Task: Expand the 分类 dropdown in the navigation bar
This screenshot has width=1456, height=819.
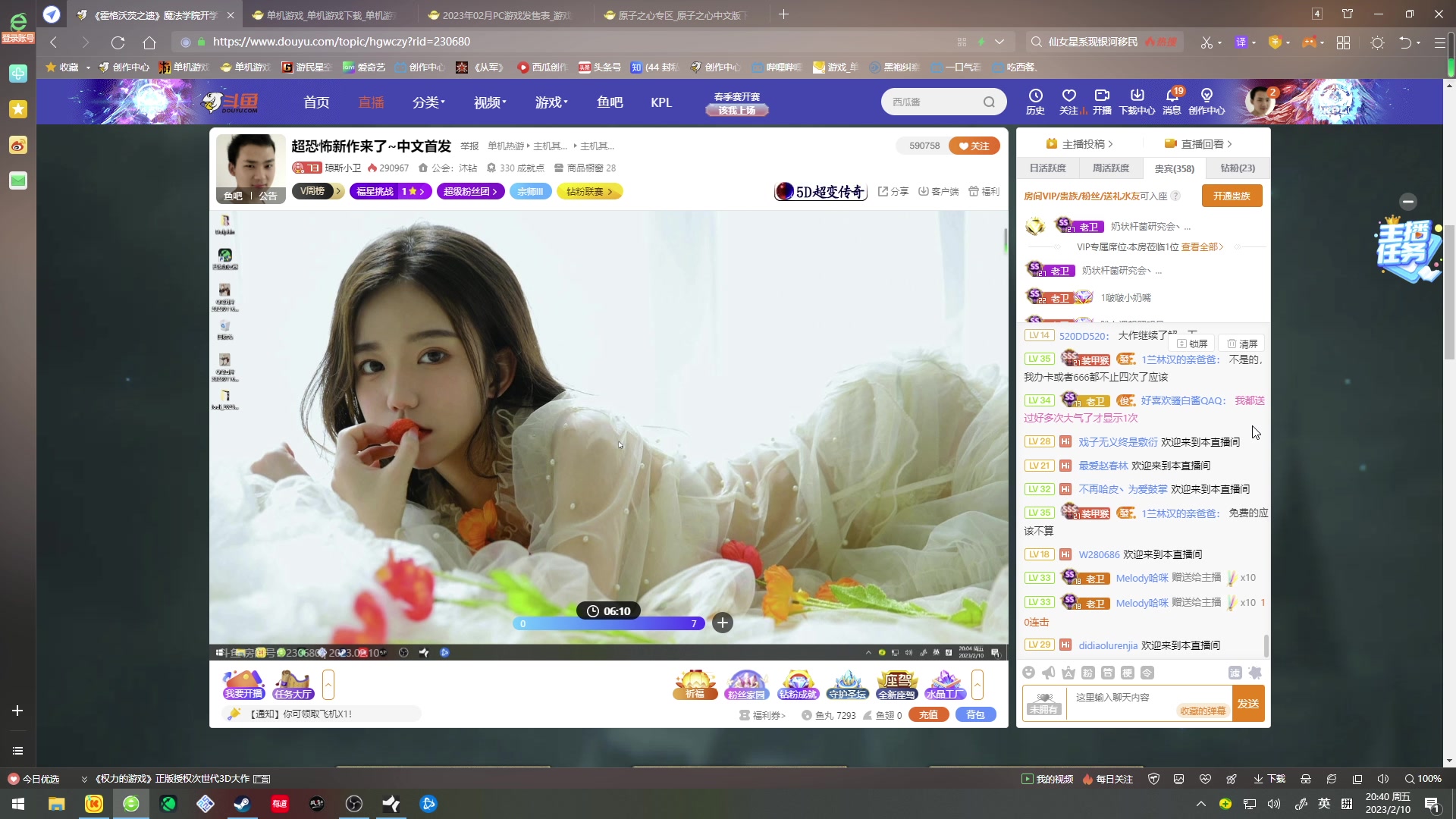Action: coord(427,102)
